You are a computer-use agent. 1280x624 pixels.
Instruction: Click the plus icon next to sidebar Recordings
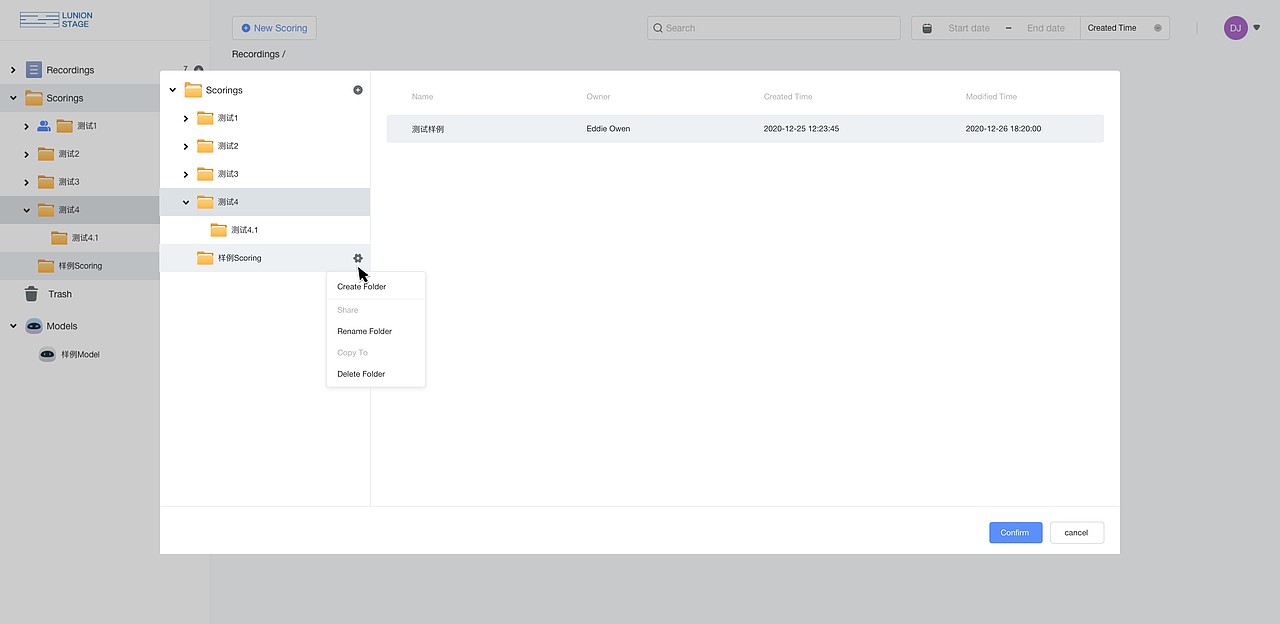[x=198, y=70]
